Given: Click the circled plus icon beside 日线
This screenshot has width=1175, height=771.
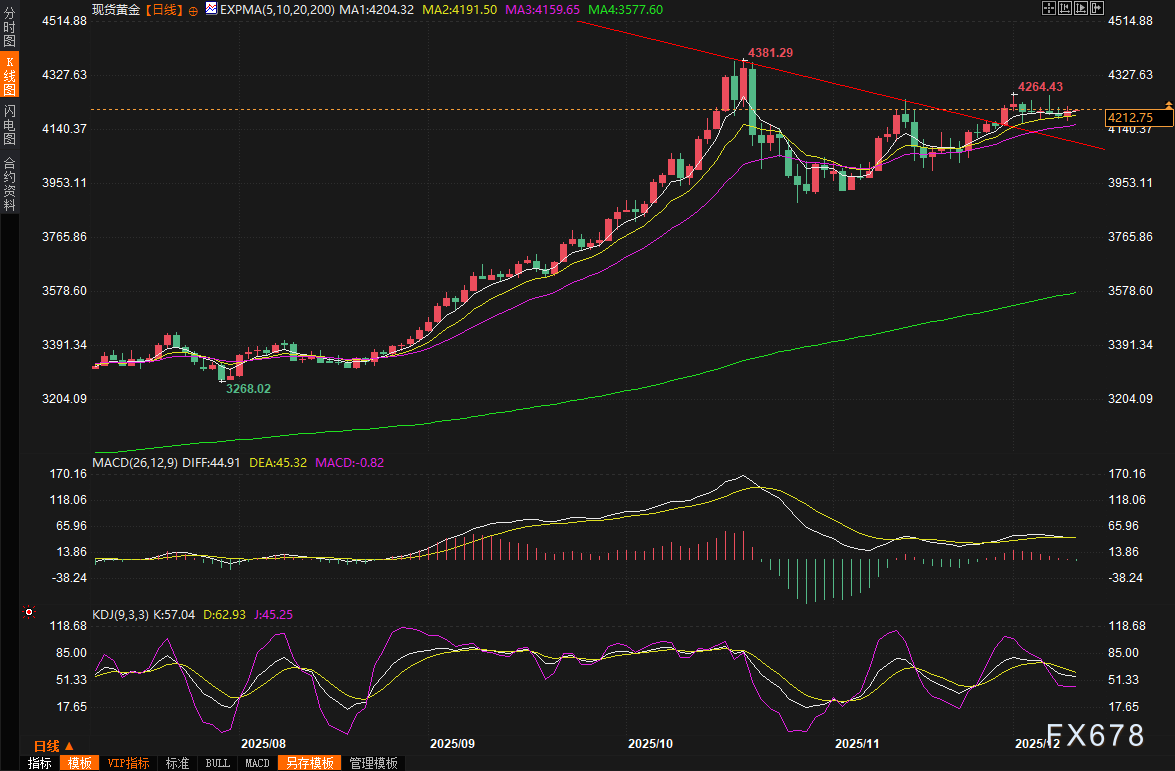Looking at the screenshot, I should click(x=193, y=11).
